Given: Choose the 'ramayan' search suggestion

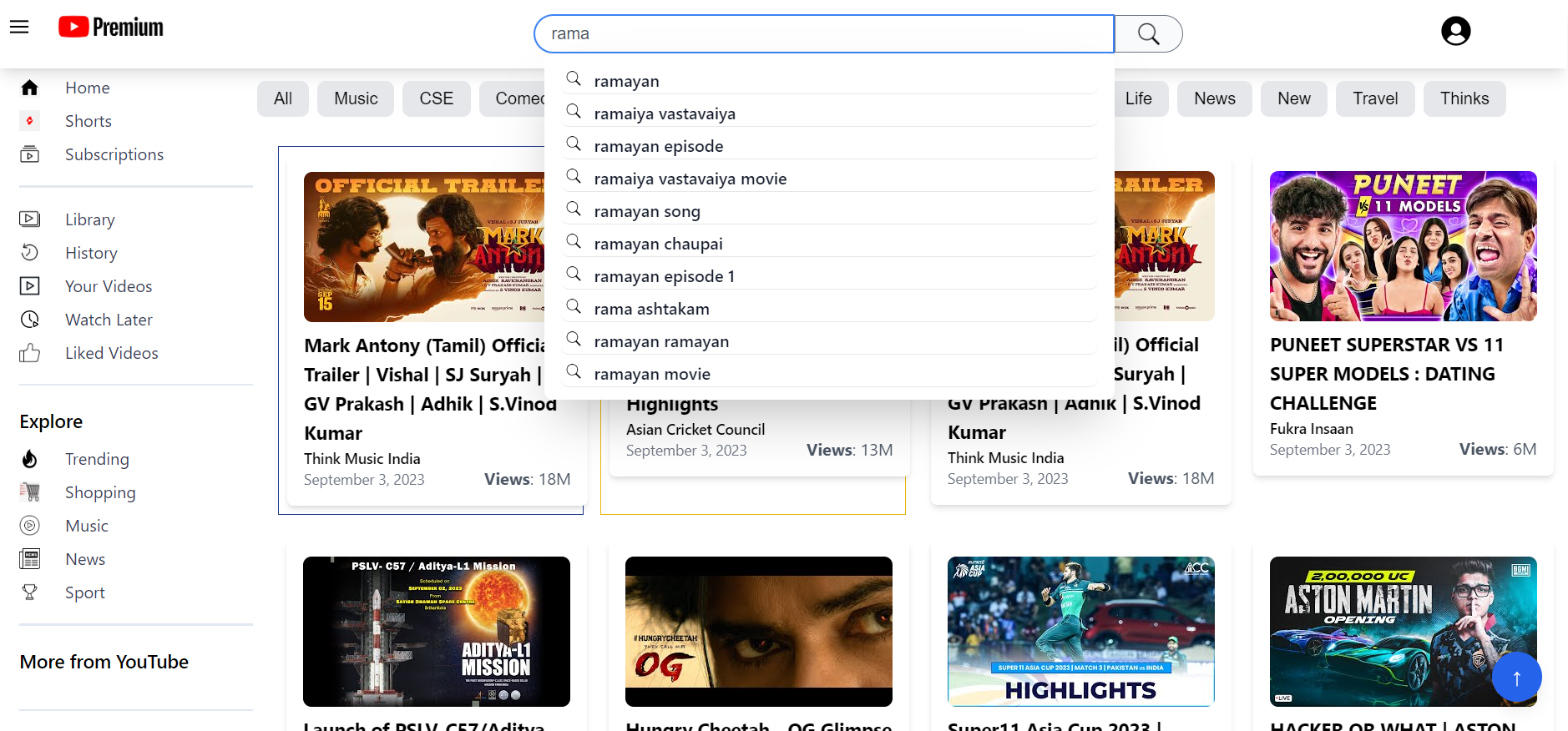Looking at the screenshot, I should point(626,81).
